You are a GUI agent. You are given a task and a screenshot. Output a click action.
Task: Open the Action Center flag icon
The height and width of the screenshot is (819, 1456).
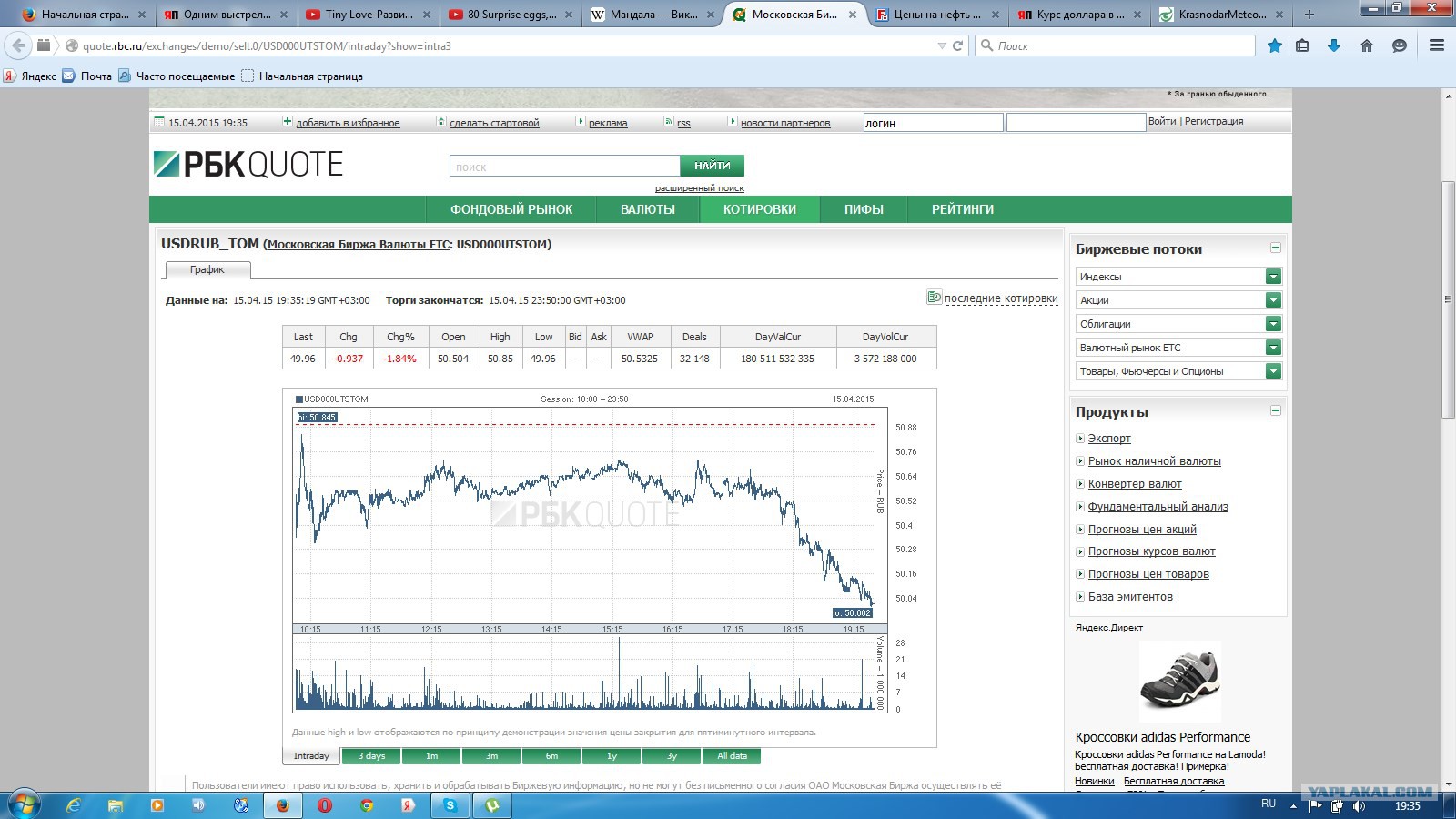pos(1316,805)
